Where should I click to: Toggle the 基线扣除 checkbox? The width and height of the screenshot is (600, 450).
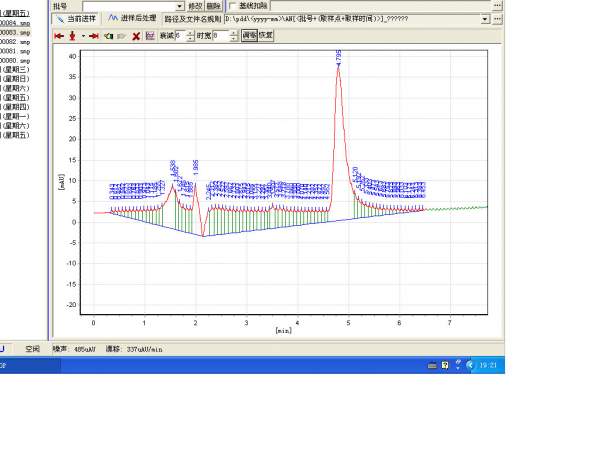[x=233, y=6]
